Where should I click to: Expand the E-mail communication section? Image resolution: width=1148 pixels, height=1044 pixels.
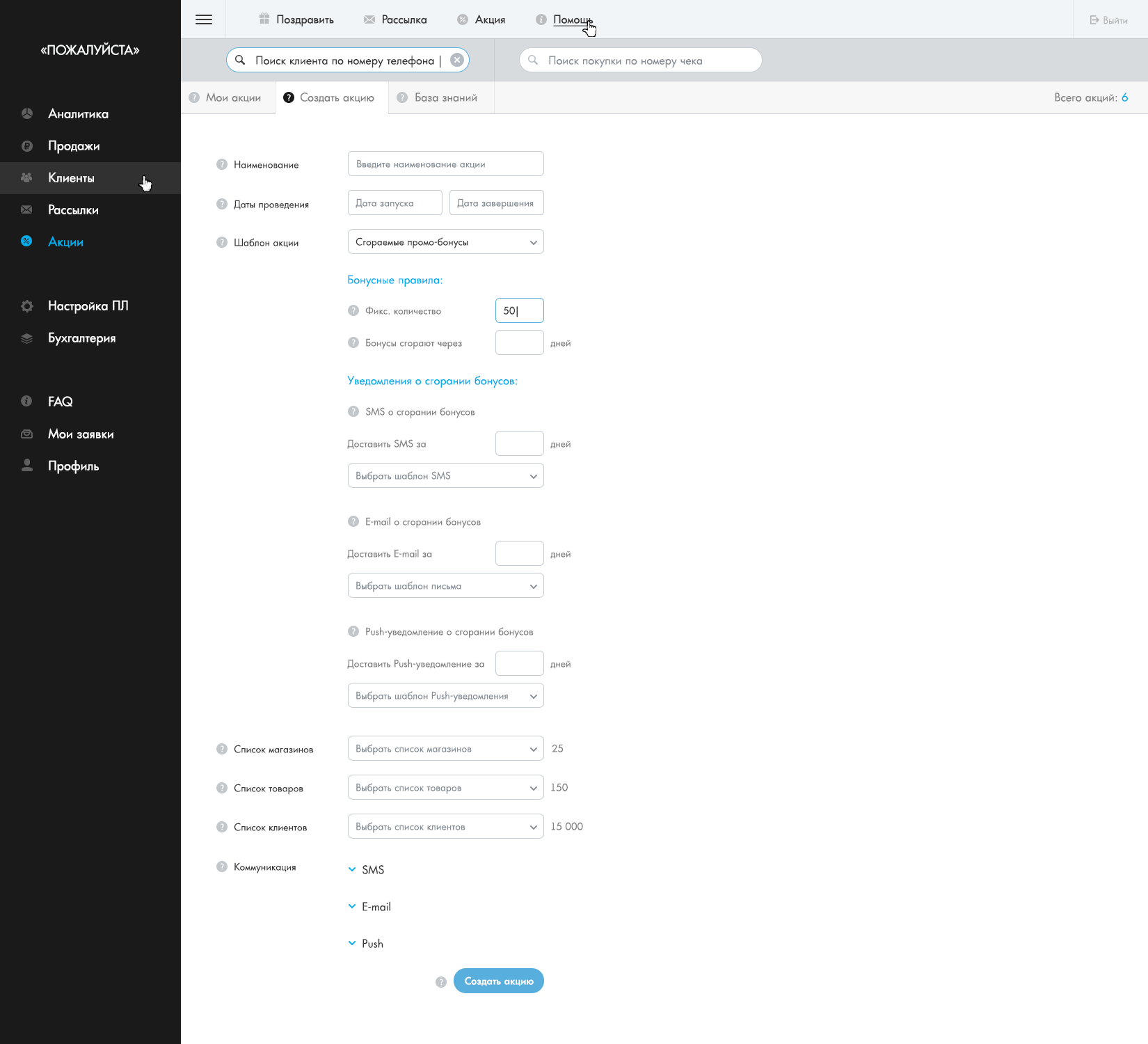[x=353, y=906]
